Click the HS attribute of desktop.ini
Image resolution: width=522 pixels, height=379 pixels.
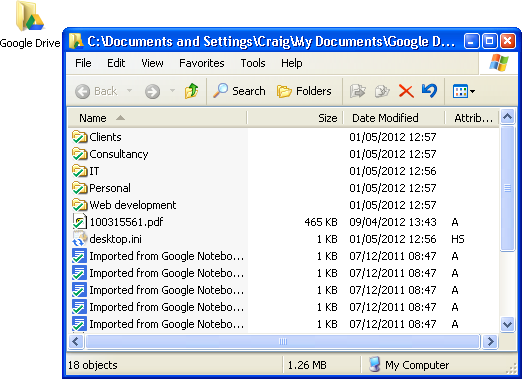tap(458, 239)
